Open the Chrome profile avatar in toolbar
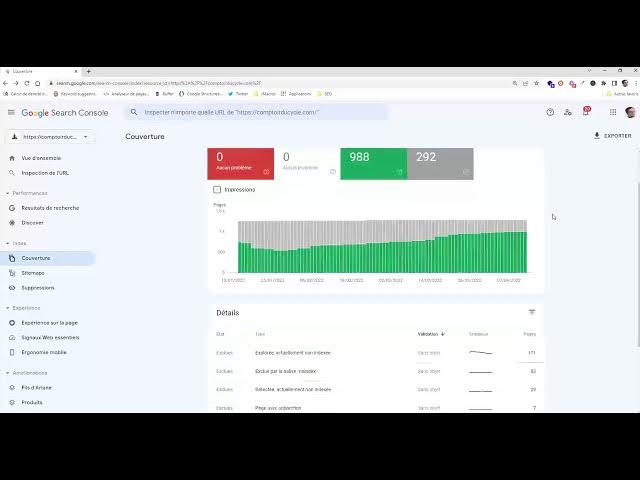This screenshot has height=480, width=640. pyautogui.click(x=625, y=83)
